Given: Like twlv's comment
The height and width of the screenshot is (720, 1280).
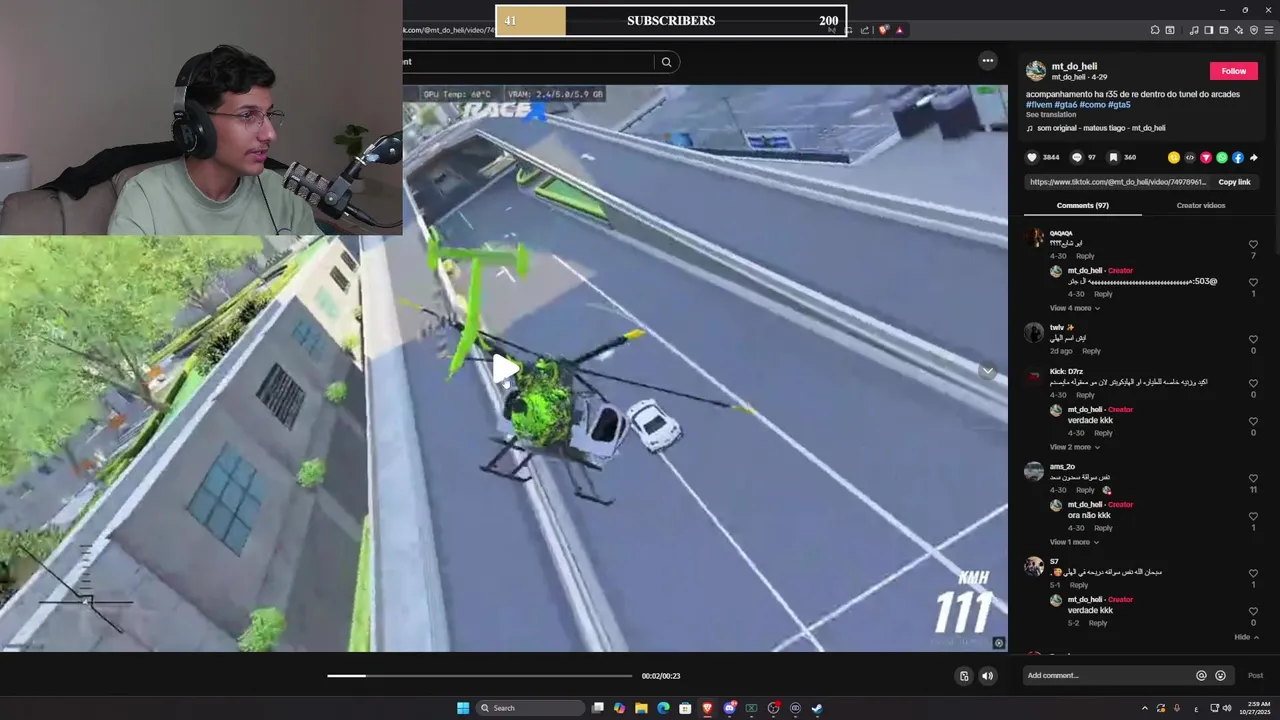Looking at the screenshot, I should [1253, 339].
